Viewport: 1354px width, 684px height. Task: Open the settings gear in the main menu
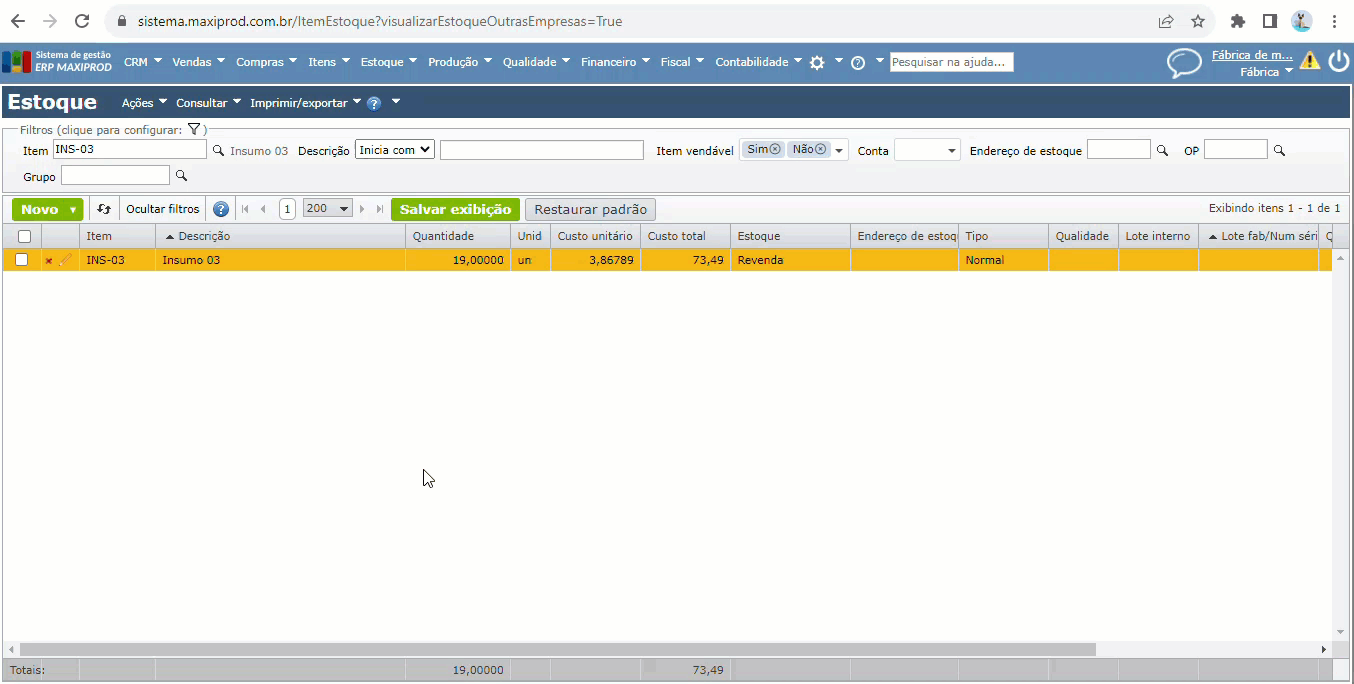point(817,62)
